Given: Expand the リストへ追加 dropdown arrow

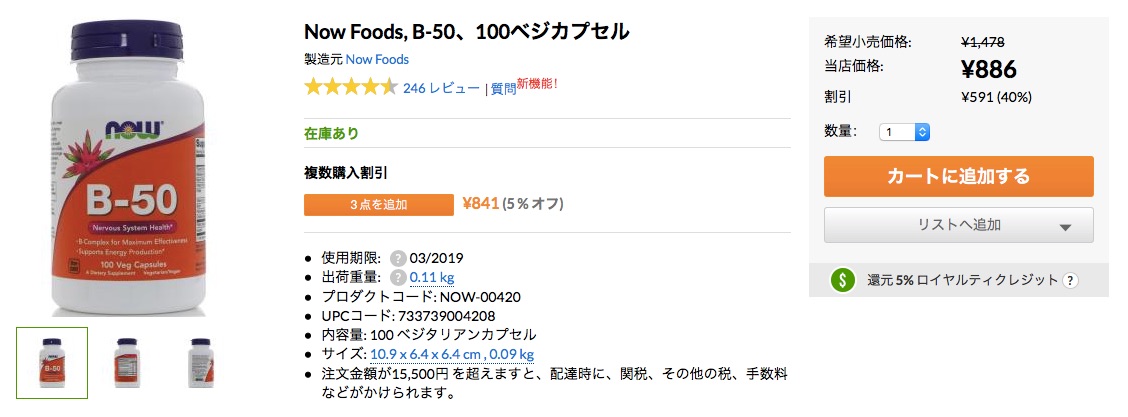Looking at the screenshot, I should click(1065, 227).
